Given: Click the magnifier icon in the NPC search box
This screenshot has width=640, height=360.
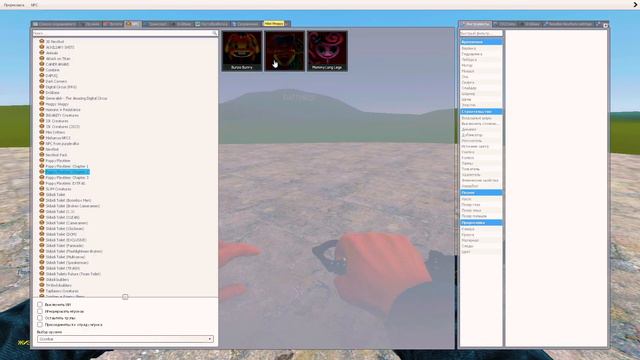Looking at the screenshot, I should tap(215, 33).
